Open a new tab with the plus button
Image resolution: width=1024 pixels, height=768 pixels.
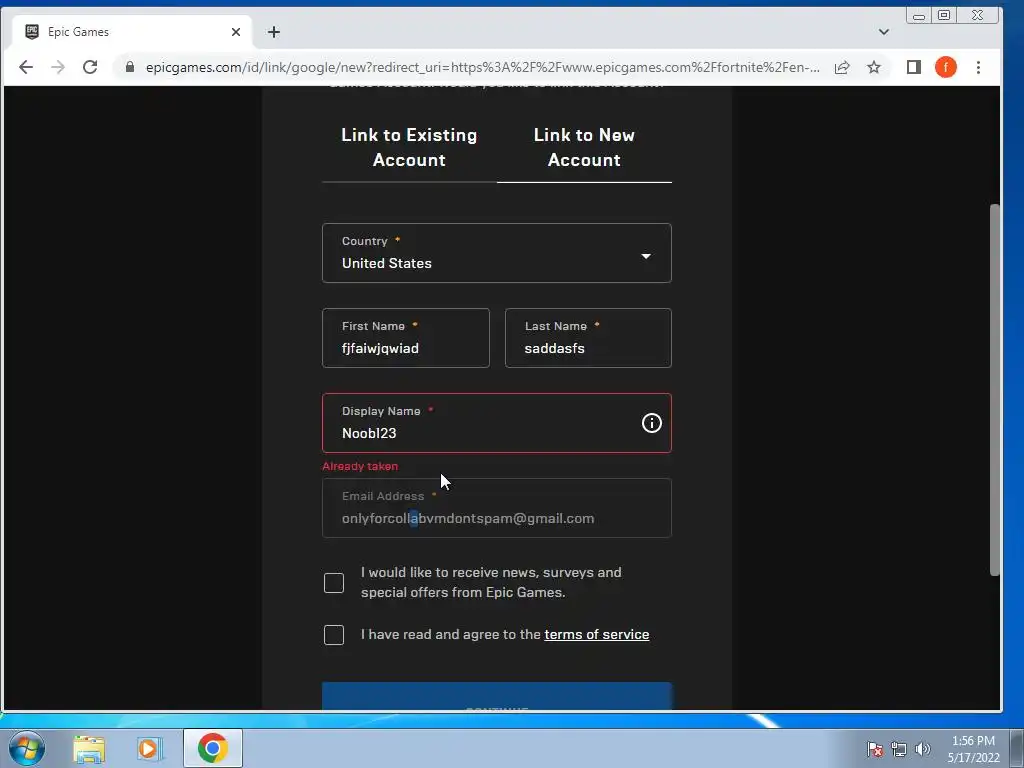274,32
